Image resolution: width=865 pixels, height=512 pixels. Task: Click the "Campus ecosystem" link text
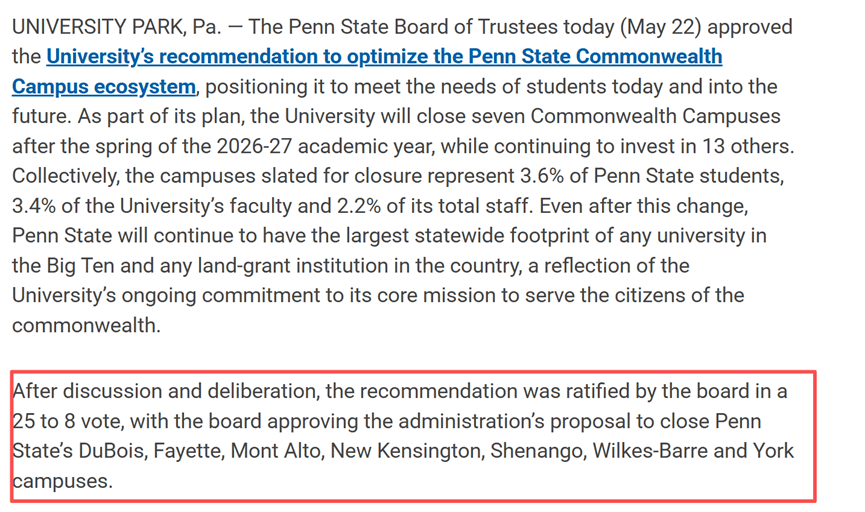(x=104, y=87)
